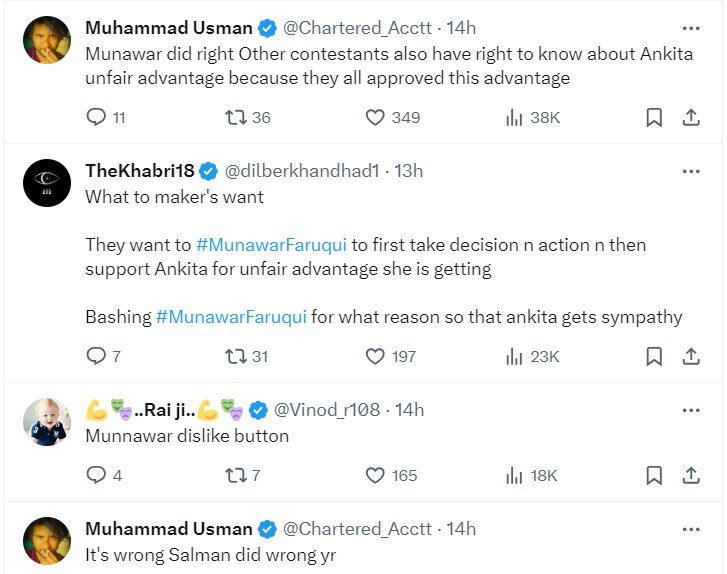The height and width of the screenshot is (574, 727).
Task: Retweet Muhammad Usman's tweet with 36 reposts
Action: point(237,118)
